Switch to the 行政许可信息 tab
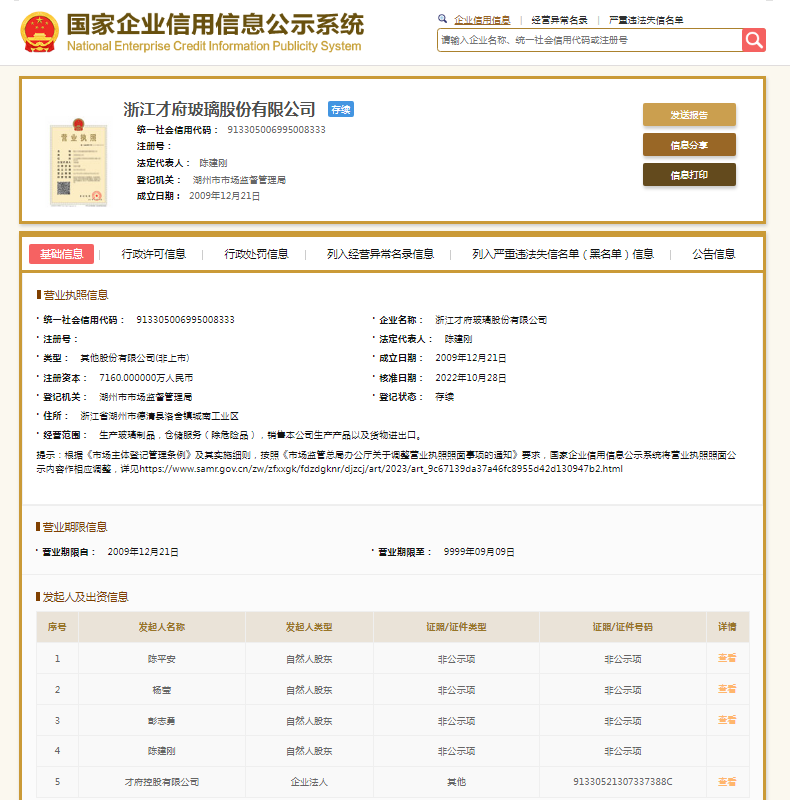790x800 pixels. click(153, 254)
